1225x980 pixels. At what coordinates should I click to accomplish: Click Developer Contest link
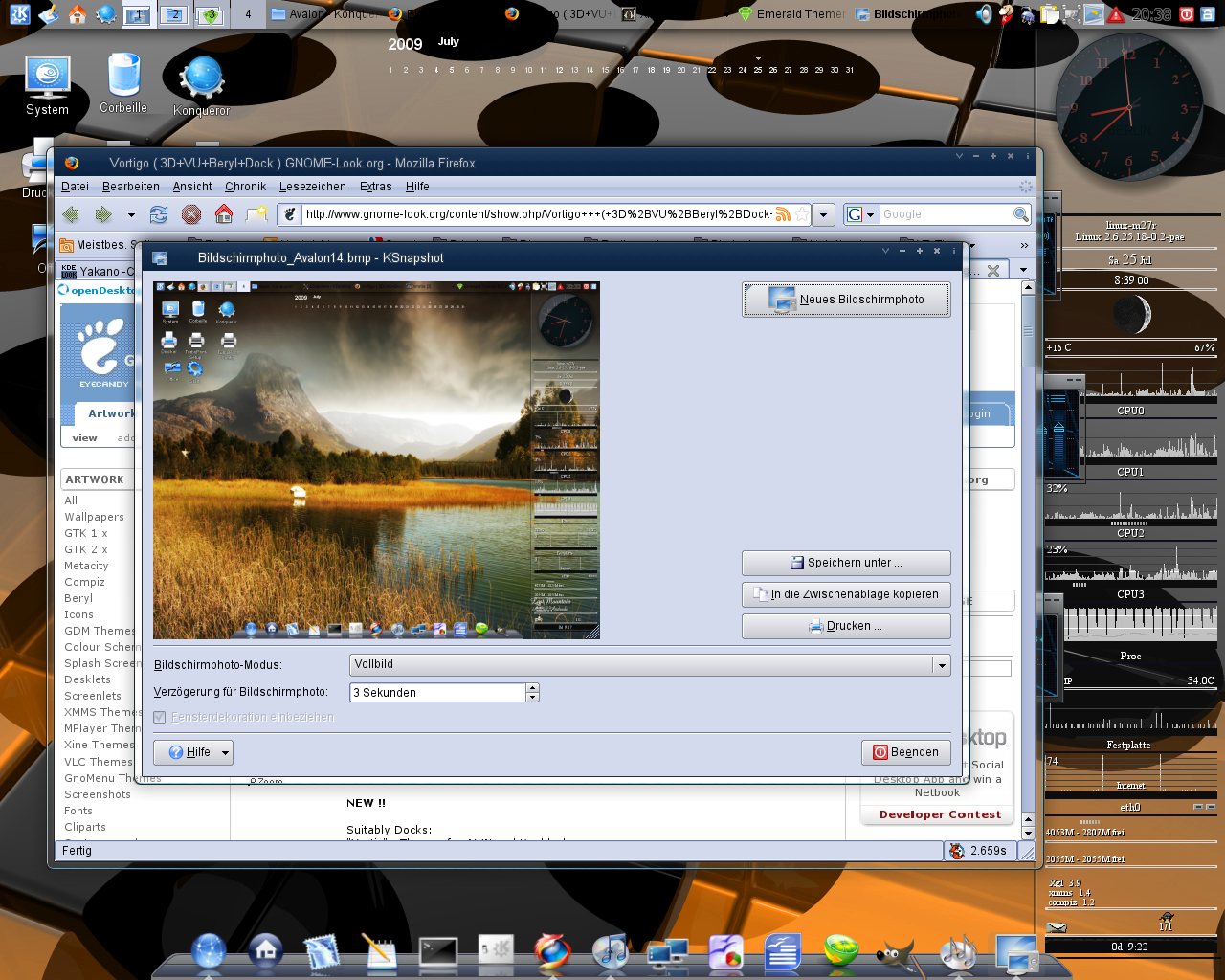click(940, 814)
